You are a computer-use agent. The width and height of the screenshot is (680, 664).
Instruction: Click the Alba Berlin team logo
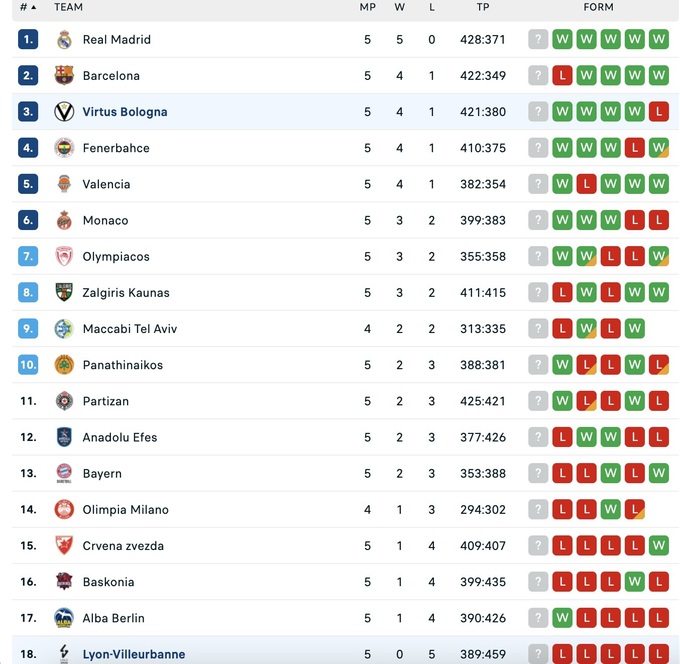64,618
